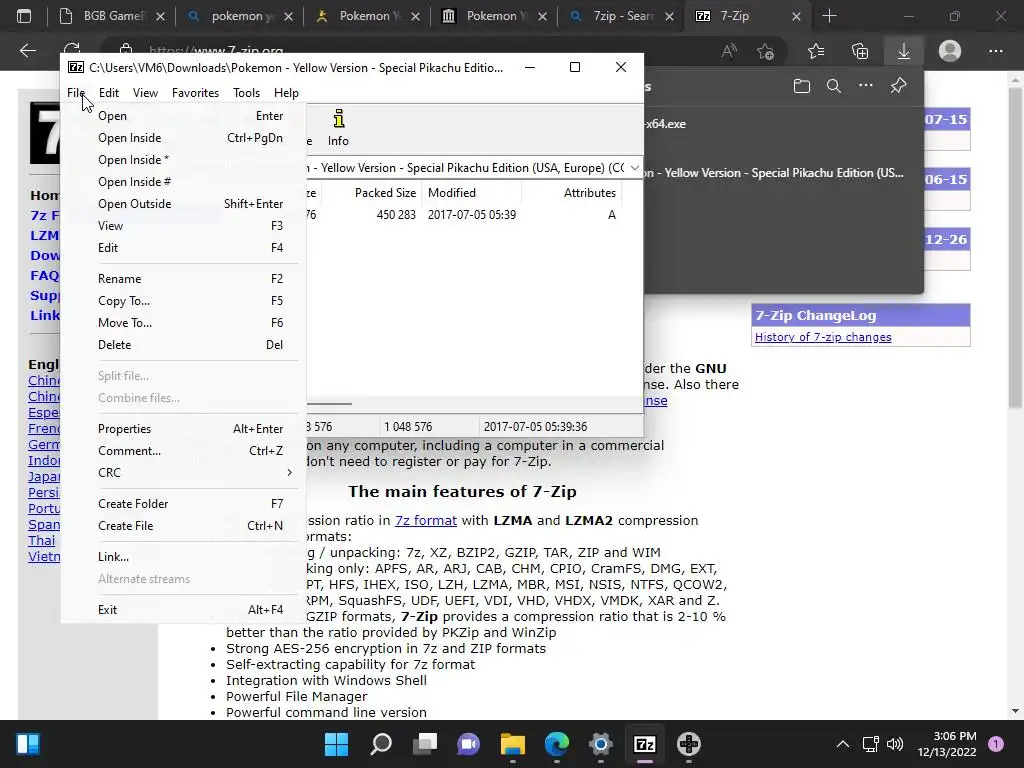
Task: Follow the 7z format link
Action: 426,520
